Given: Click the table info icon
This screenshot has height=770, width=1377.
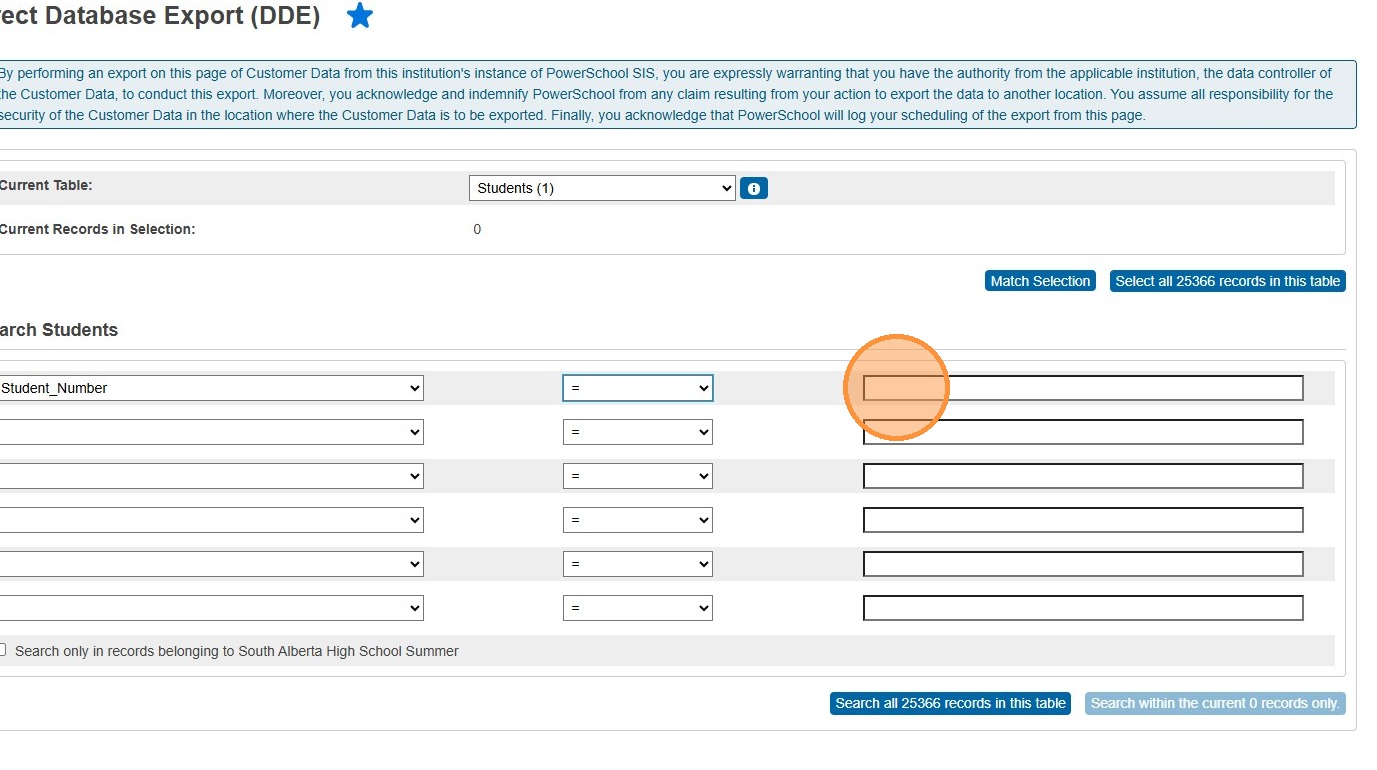Looking at the screenshot, I should (x=754, y=188).
